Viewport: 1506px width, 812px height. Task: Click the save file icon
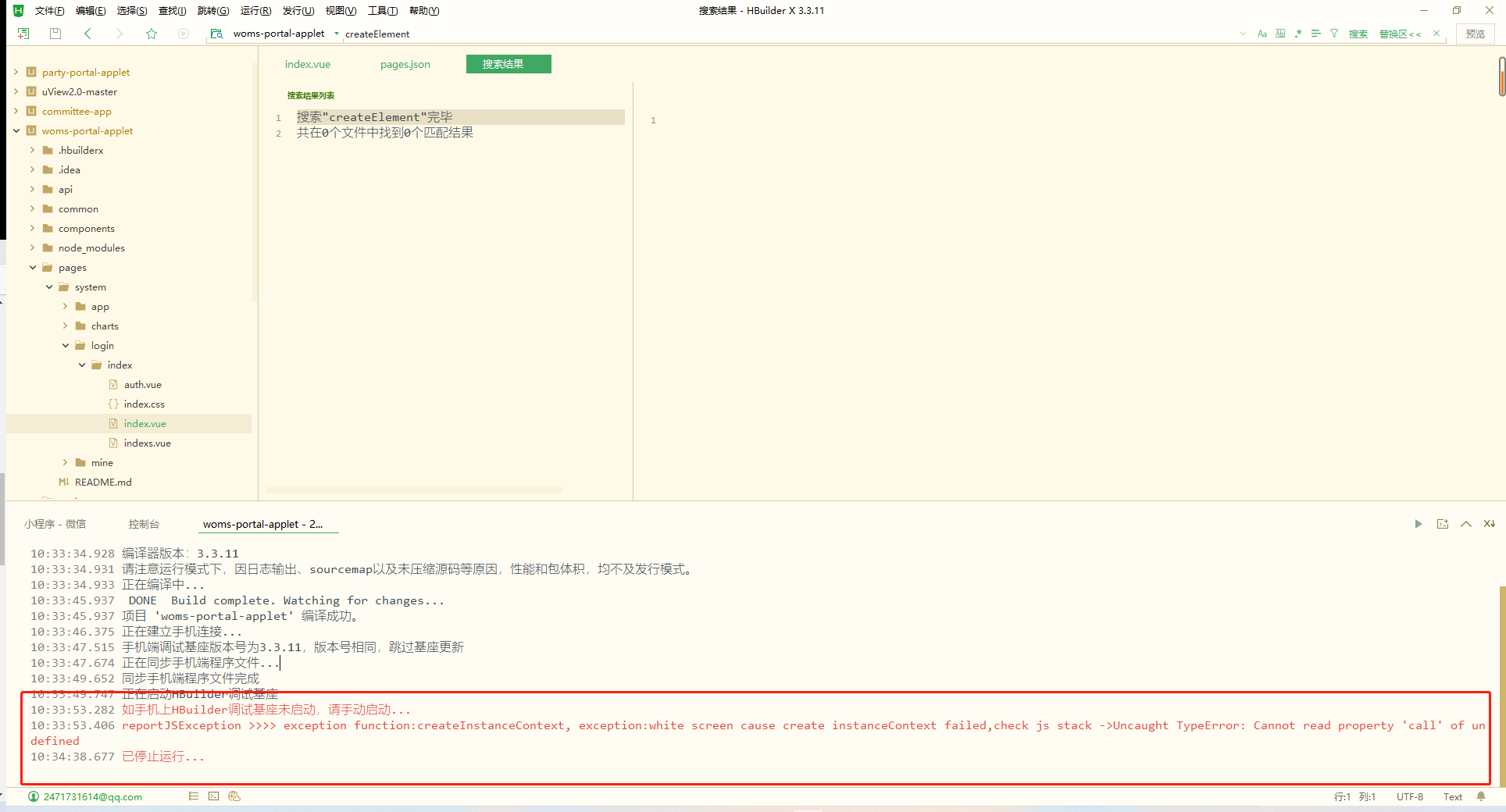[x=55, y=34]
